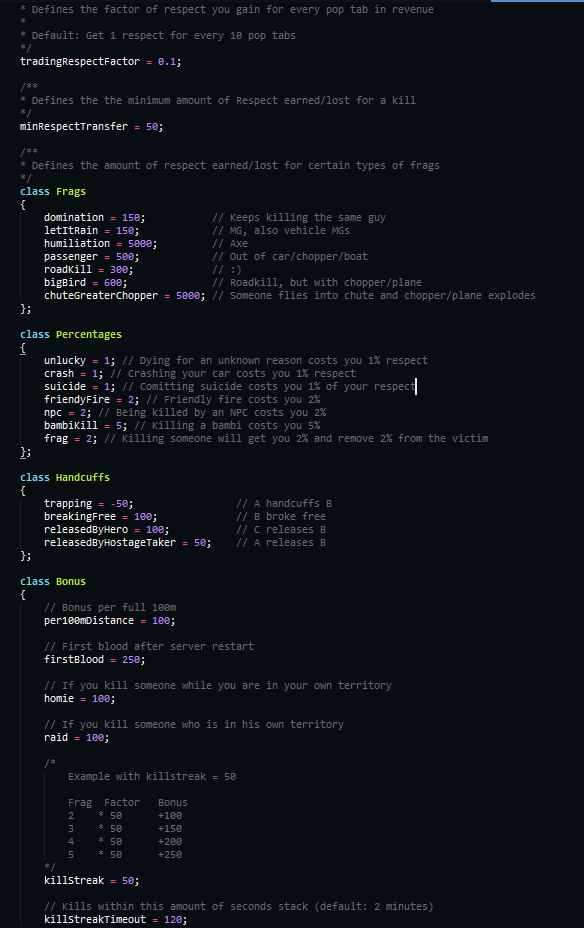Click the 'class Frags' declaration
Image resolution: width=584 pixels, height=928 pixels.
coord(53,192)
